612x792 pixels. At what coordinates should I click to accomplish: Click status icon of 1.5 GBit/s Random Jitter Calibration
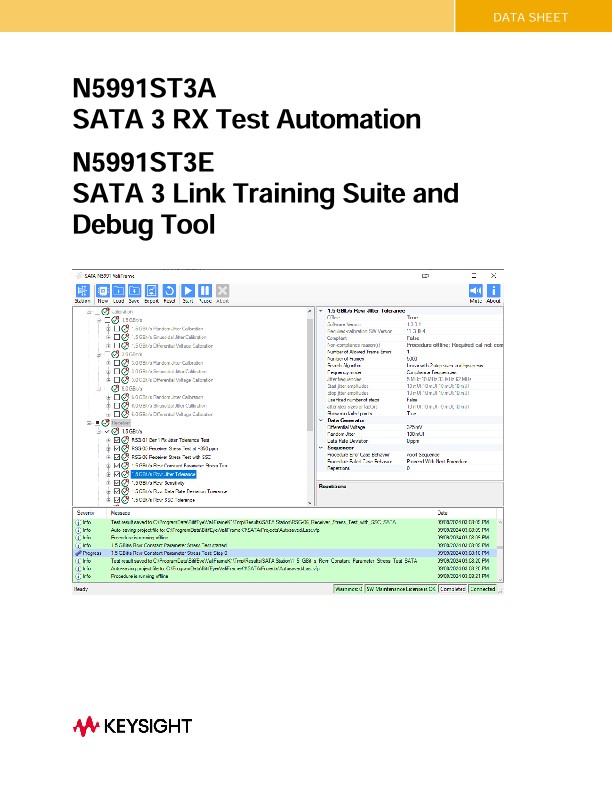point(125,329)
